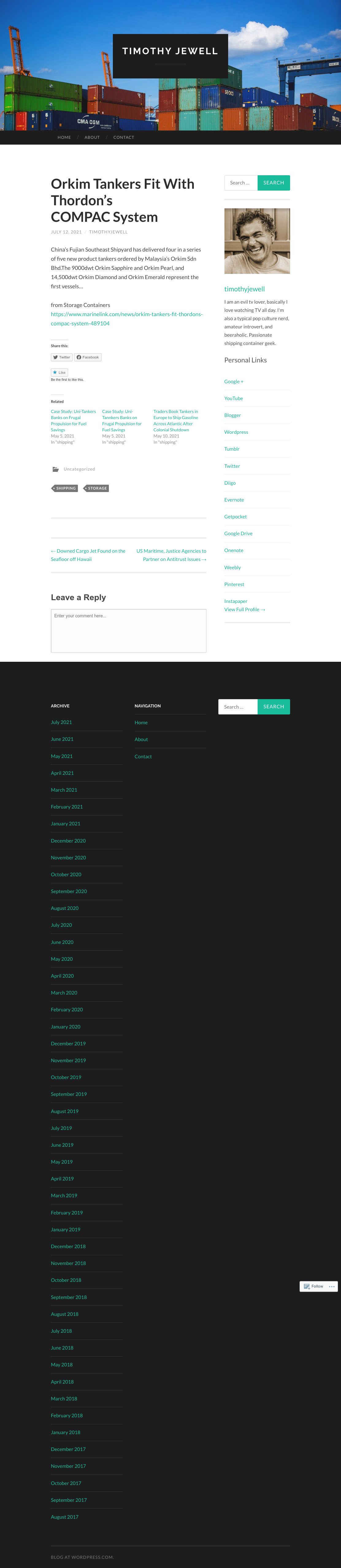Open the Diigo personal link
The height and width of the screenshot is (1568, 341).
(x=230, y=483)
